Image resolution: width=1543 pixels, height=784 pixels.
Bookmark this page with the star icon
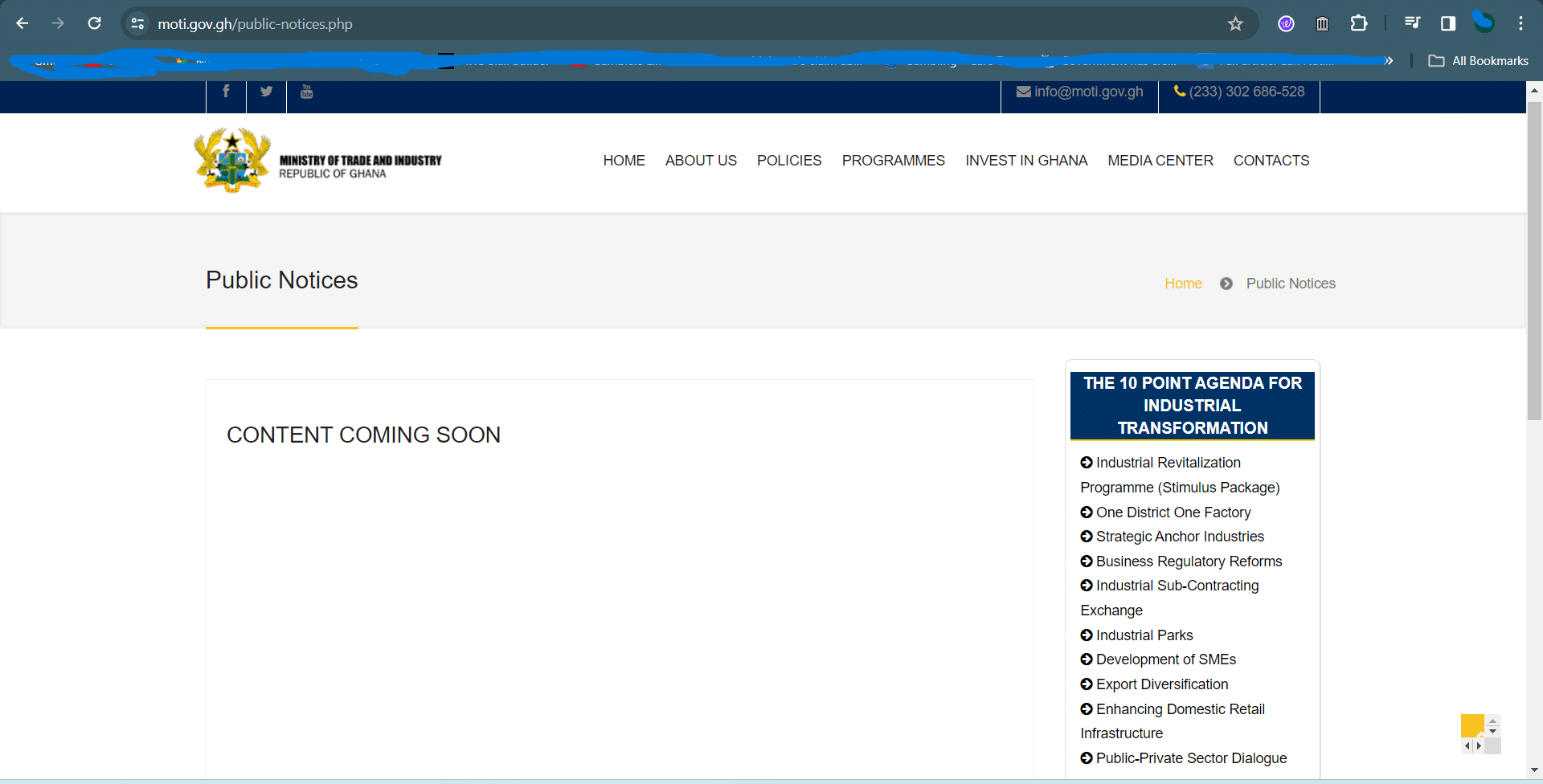pos(1235,24)
